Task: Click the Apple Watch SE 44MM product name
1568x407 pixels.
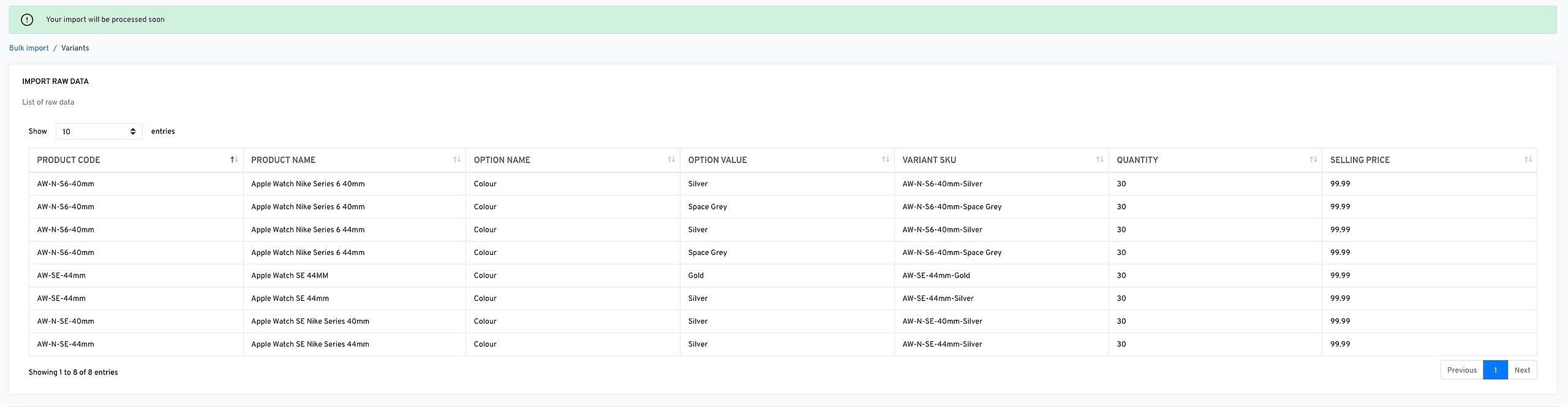Action: tap(290, 276)
